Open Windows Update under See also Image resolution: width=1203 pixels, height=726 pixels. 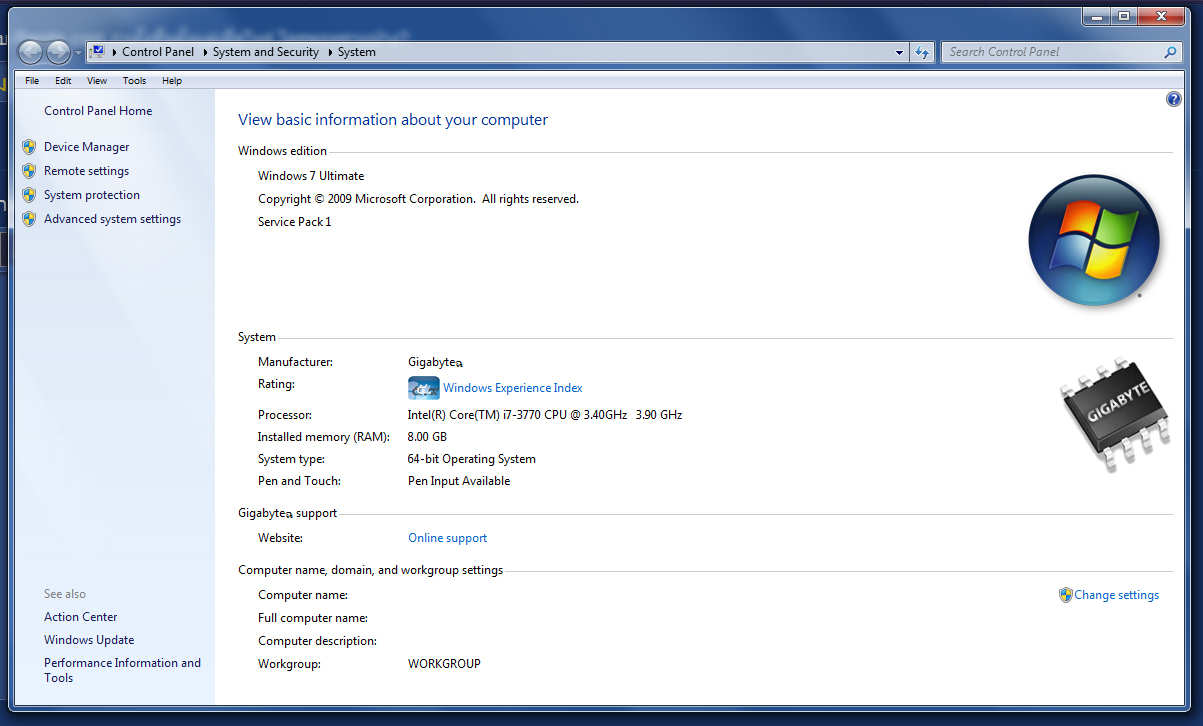89,640
